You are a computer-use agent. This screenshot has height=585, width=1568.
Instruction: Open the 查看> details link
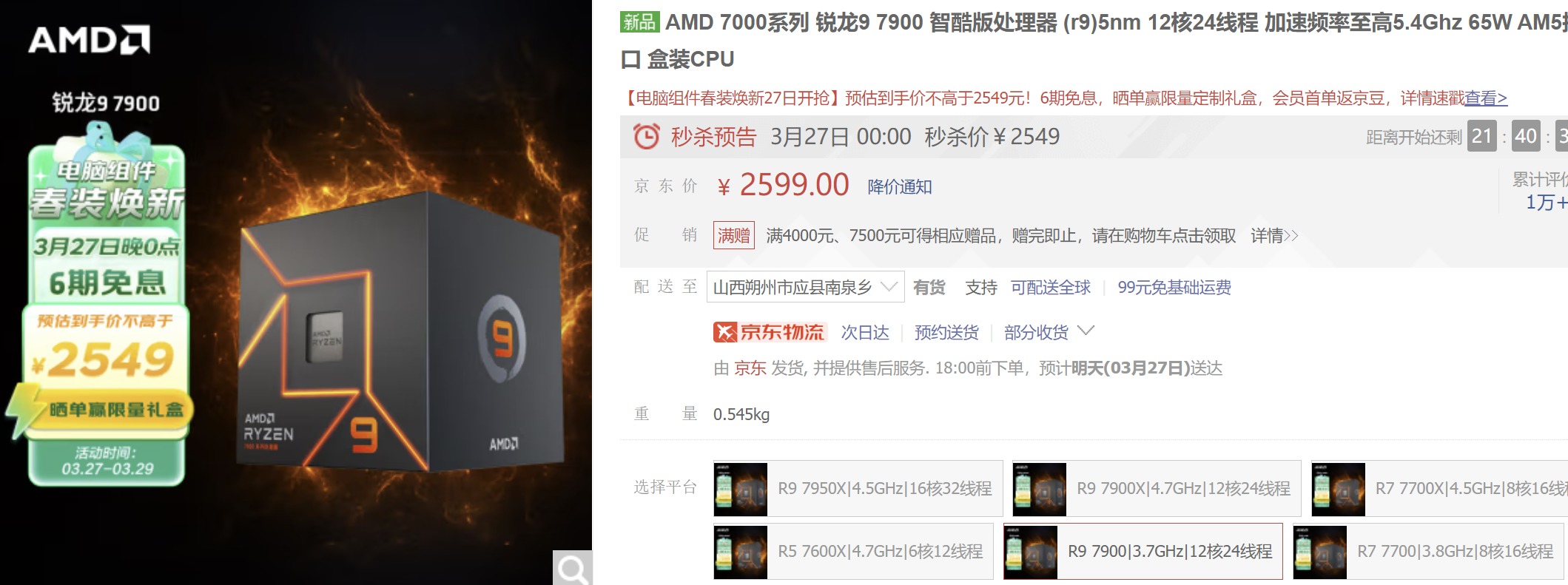[1486, 98]
